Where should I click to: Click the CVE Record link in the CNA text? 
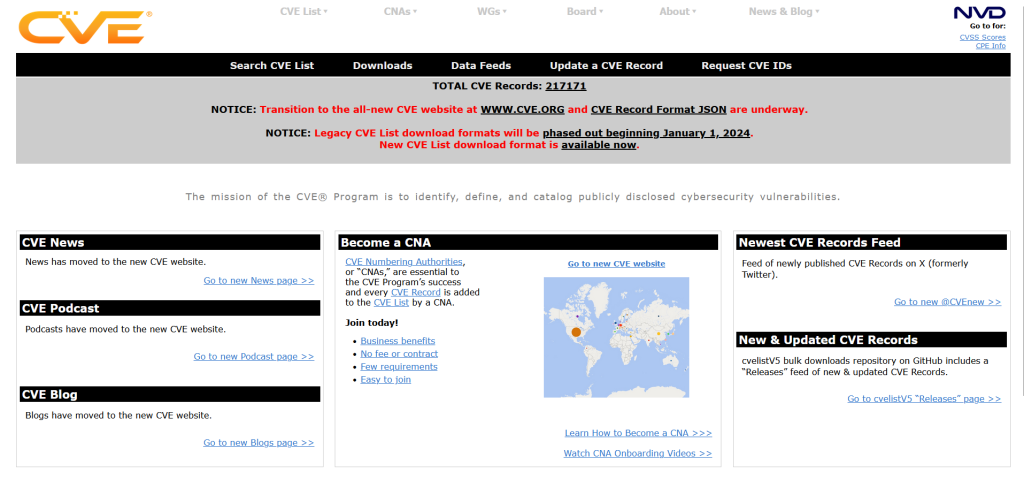[x=415, y=293]
